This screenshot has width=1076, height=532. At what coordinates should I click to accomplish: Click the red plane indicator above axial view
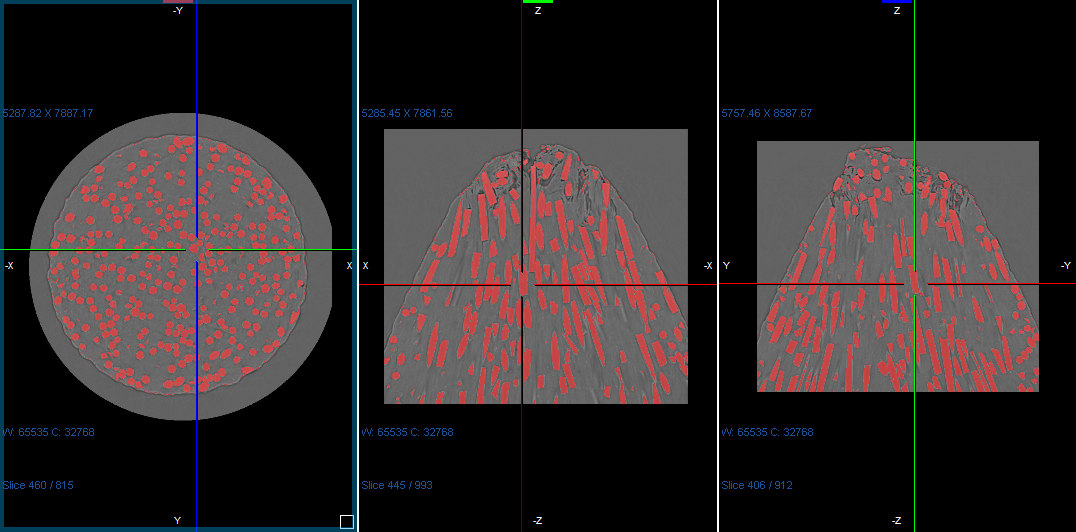[178, 2]
